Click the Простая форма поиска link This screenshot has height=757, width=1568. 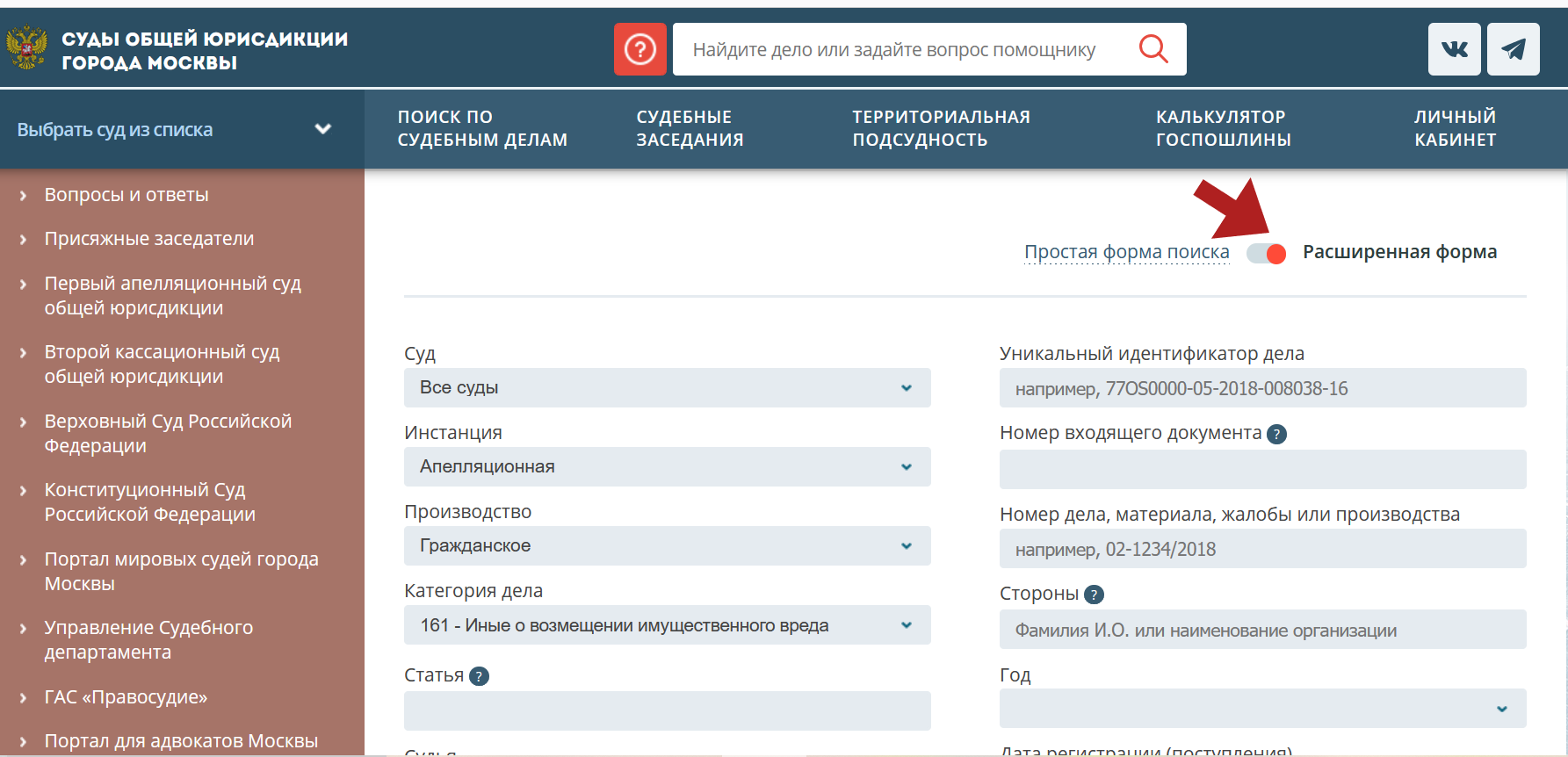tap(1126, 252)
